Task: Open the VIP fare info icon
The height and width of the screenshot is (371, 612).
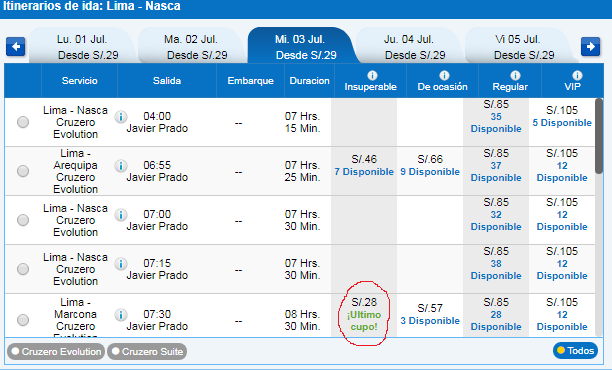Action: [x=577, y=75]
